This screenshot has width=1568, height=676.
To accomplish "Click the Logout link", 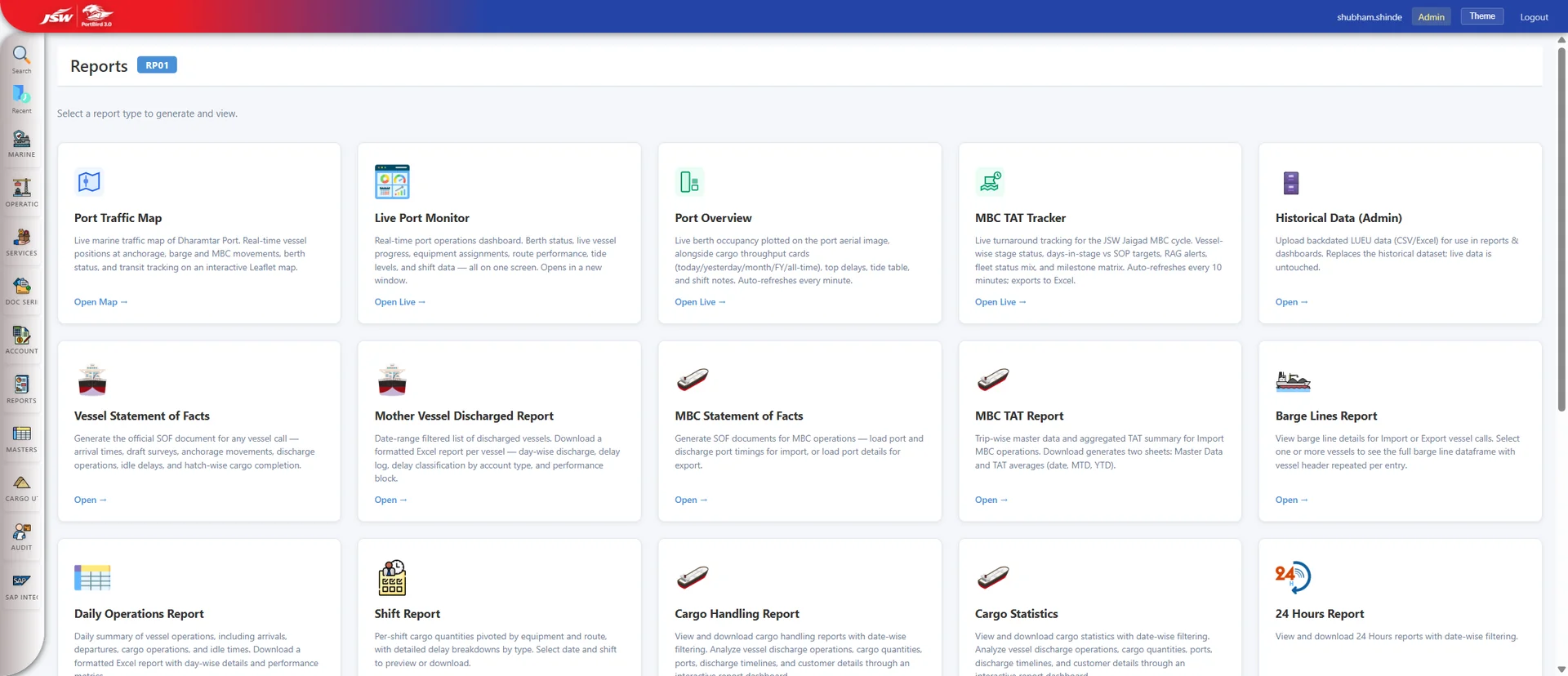I will click(x=1534, y=17).
